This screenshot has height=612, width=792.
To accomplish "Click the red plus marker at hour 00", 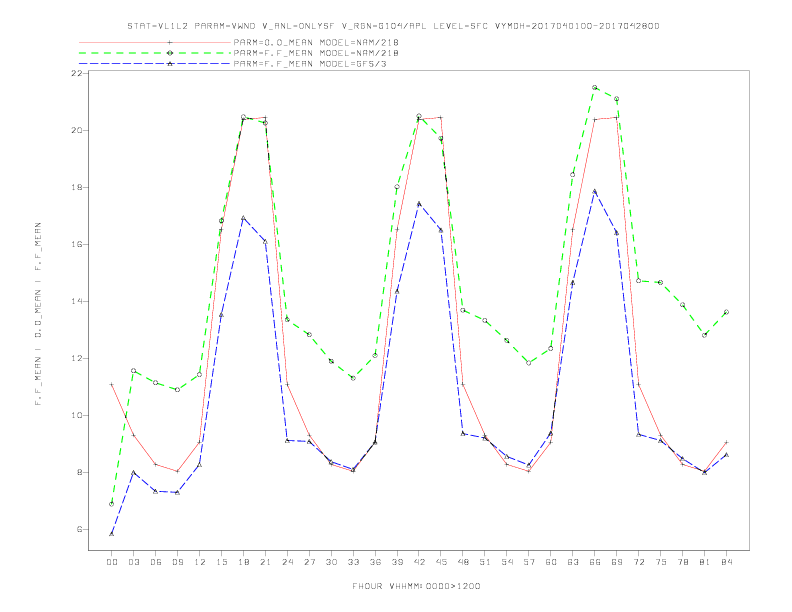I will point(112,385).
